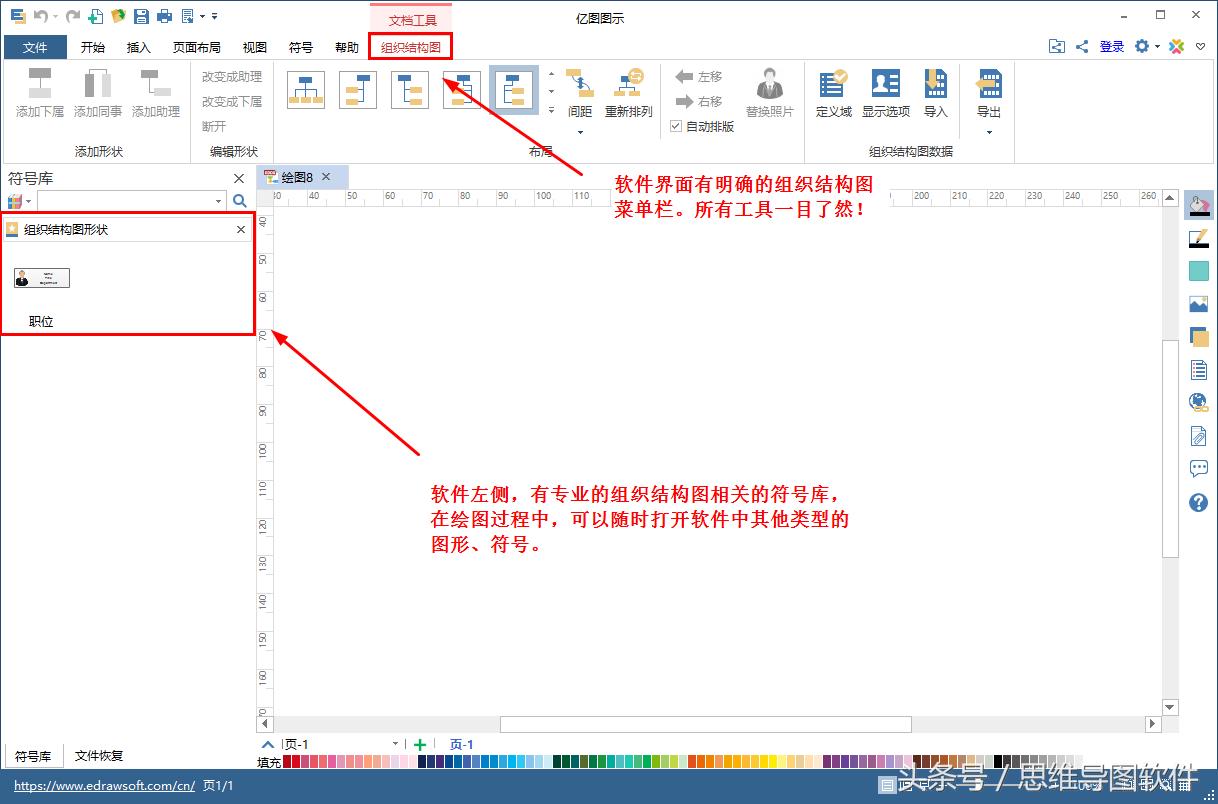This screenshot has width=1218, height=804.
Task: Switch to the 符号库 bottom panel tab
Action: (33, 756)
